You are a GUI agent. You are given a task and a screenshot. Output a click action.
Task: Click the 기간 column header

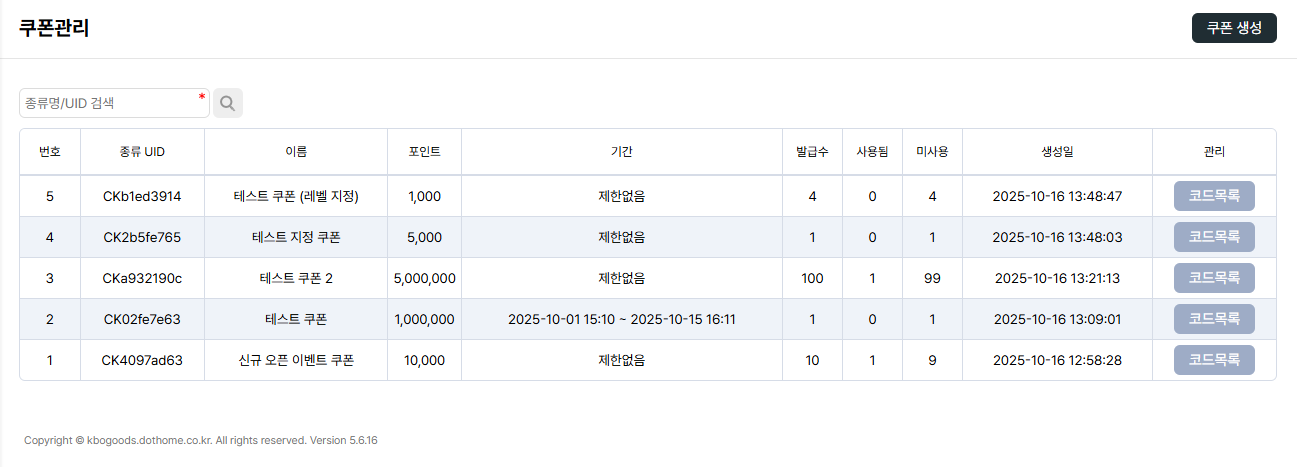(x=622, y=152)
